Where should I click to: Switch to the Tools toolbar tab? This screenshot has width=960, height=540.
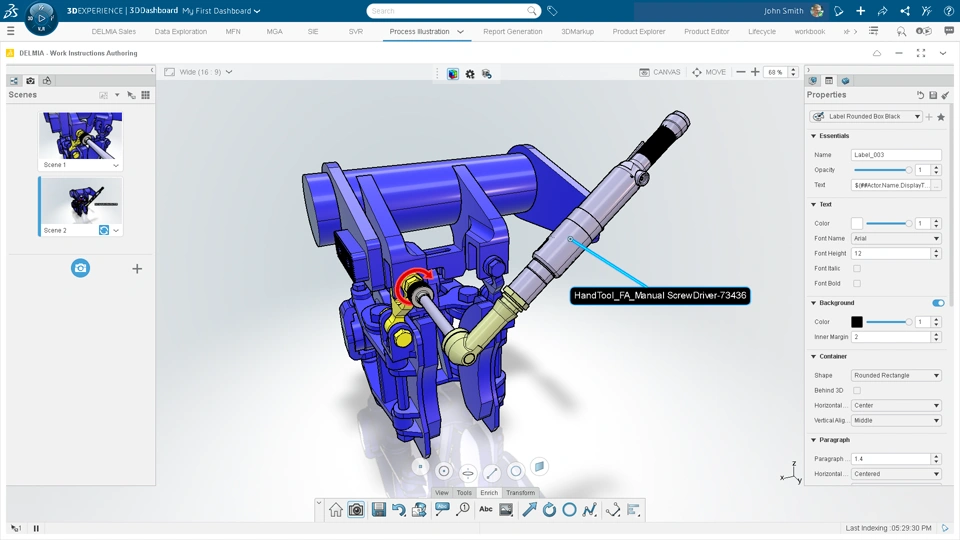pos(464,493)
